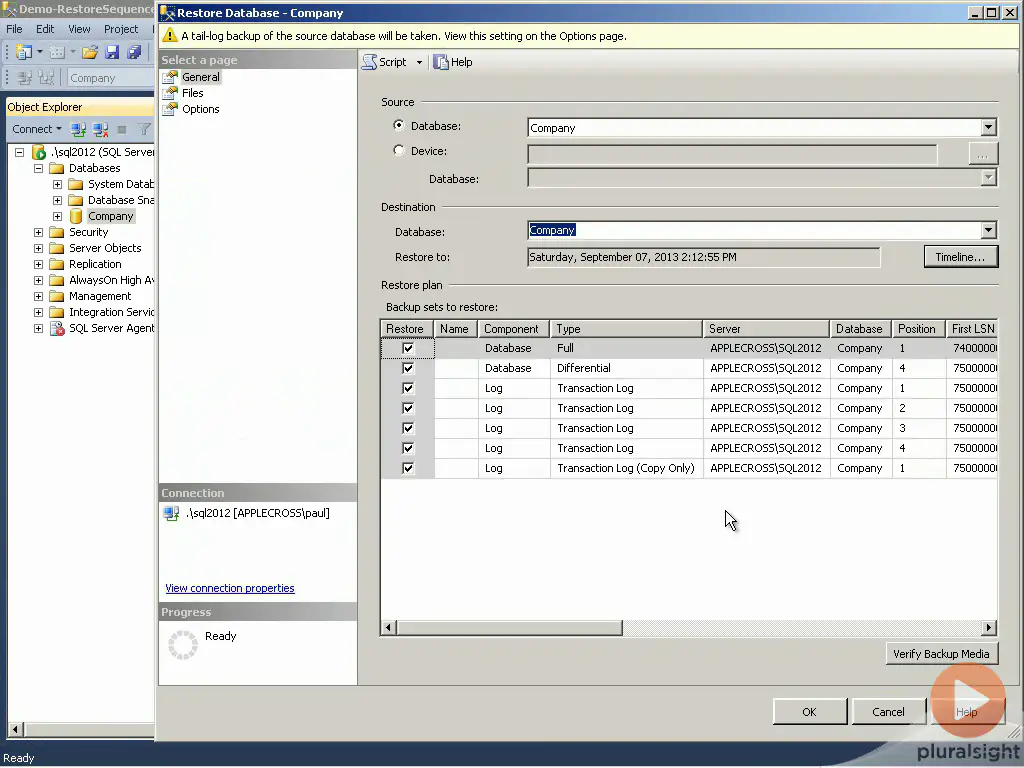Click the Open File folder icon
This screenshot has height=768, width=1024.
[x=90, y=52]
